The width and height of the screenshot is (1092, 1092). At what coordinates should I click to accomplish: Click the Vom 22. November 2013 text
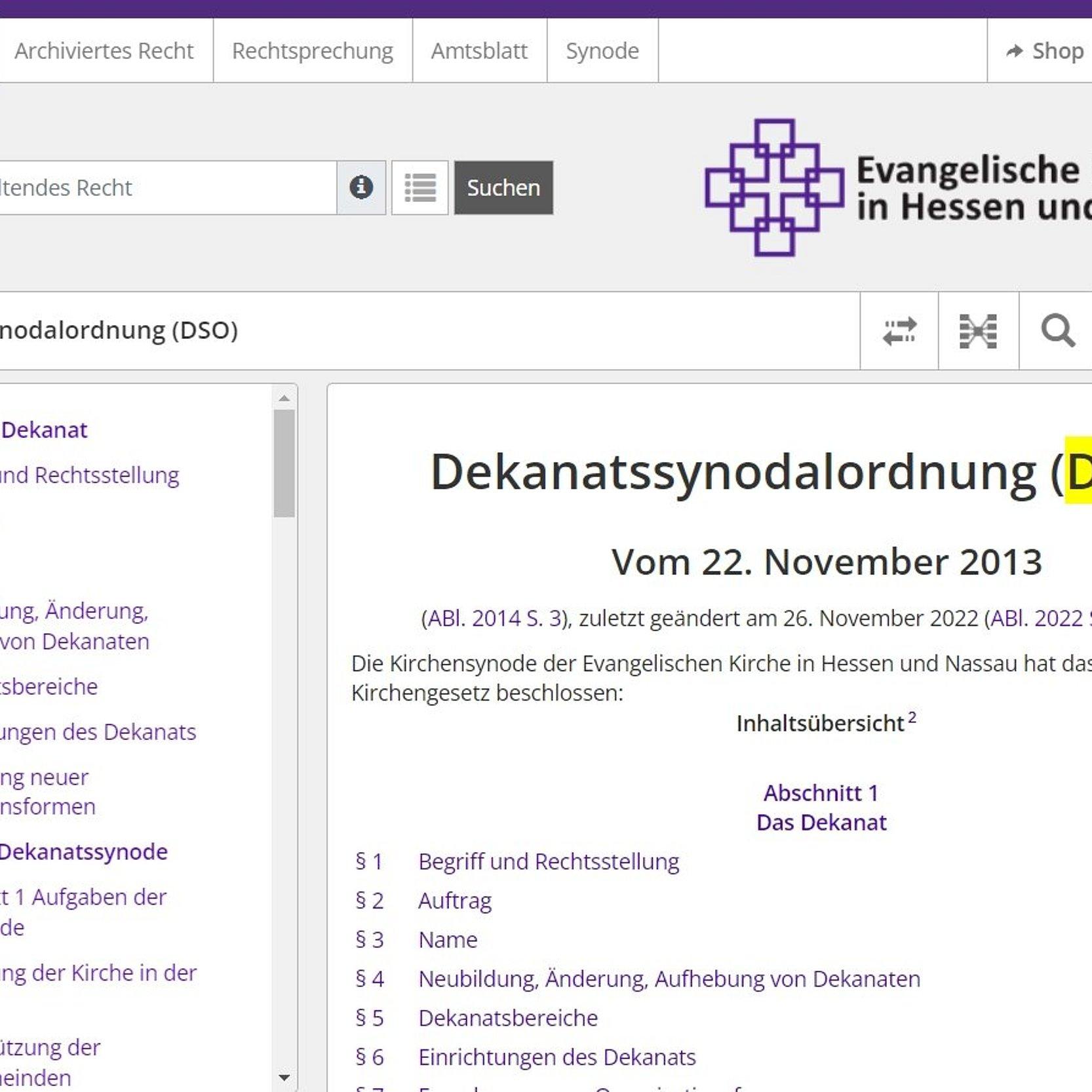827,562
